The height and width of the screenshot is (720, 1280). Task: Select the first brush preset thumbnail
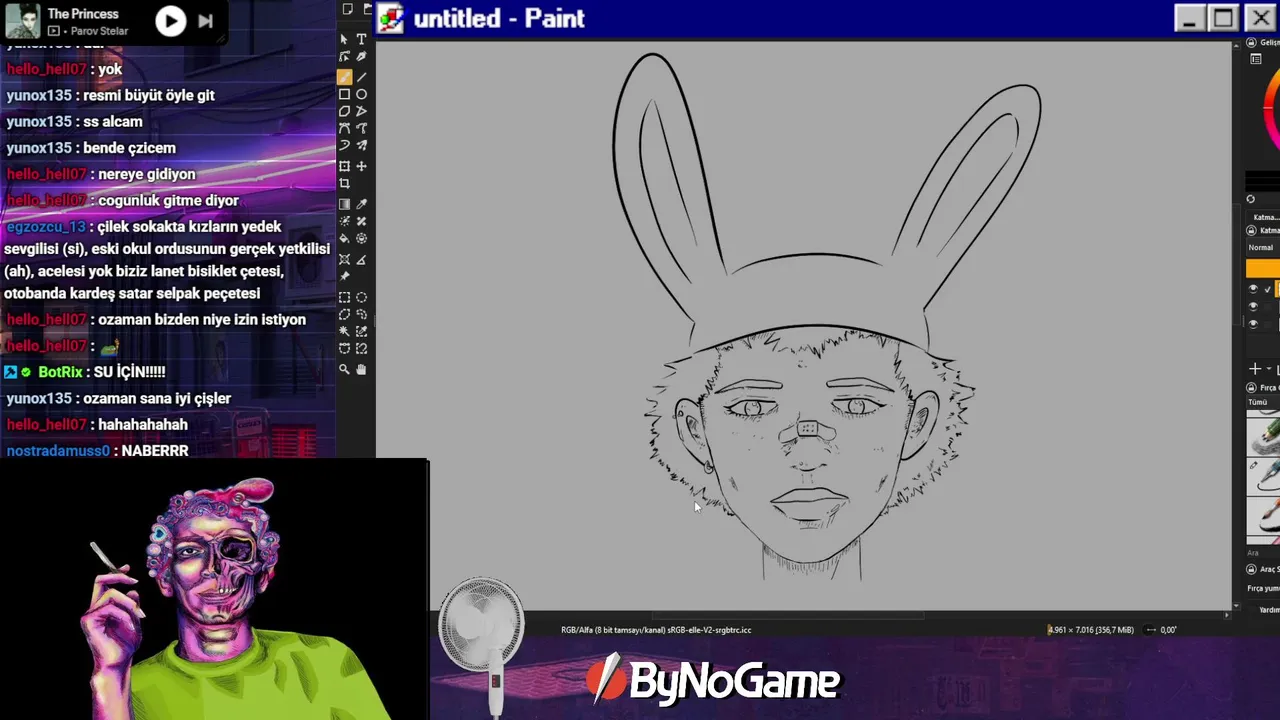click(1264, 435)
